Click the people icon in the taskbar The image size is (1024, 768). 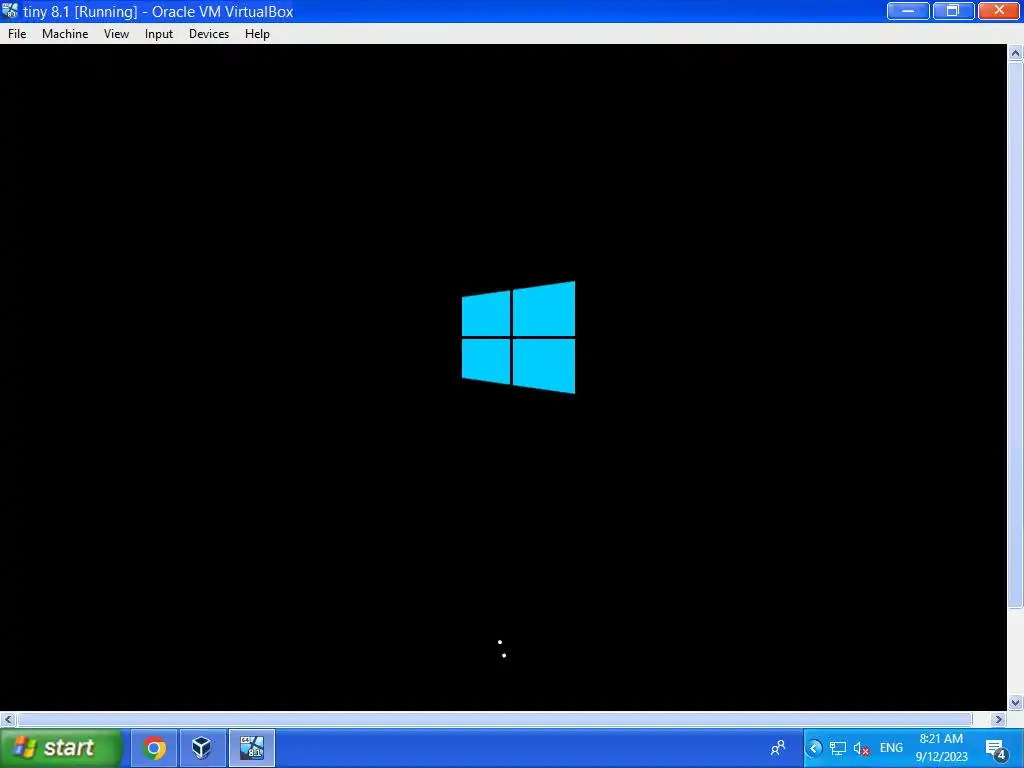[778, 748]
